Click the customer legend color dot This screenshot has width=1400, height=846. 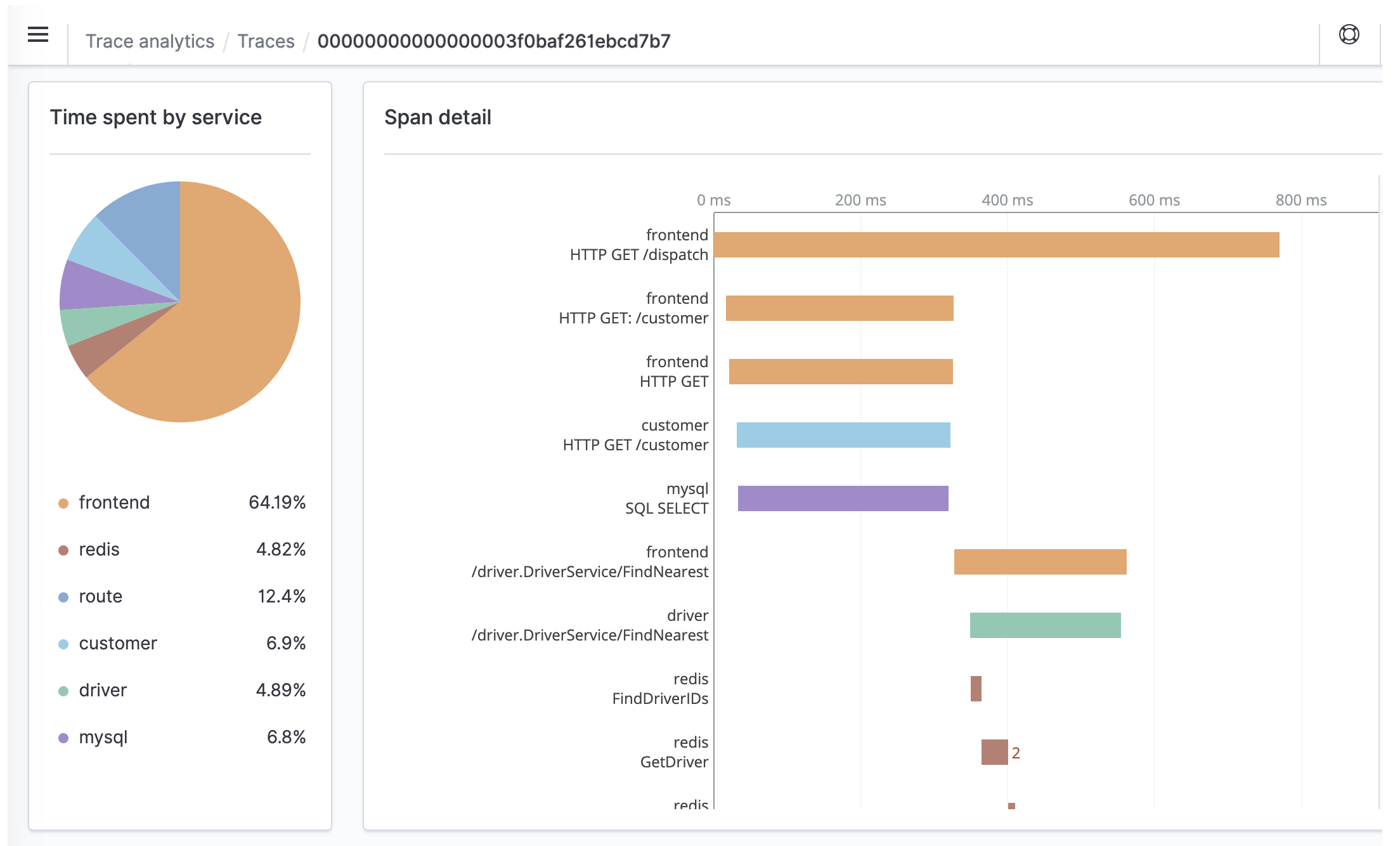point(62,643)
